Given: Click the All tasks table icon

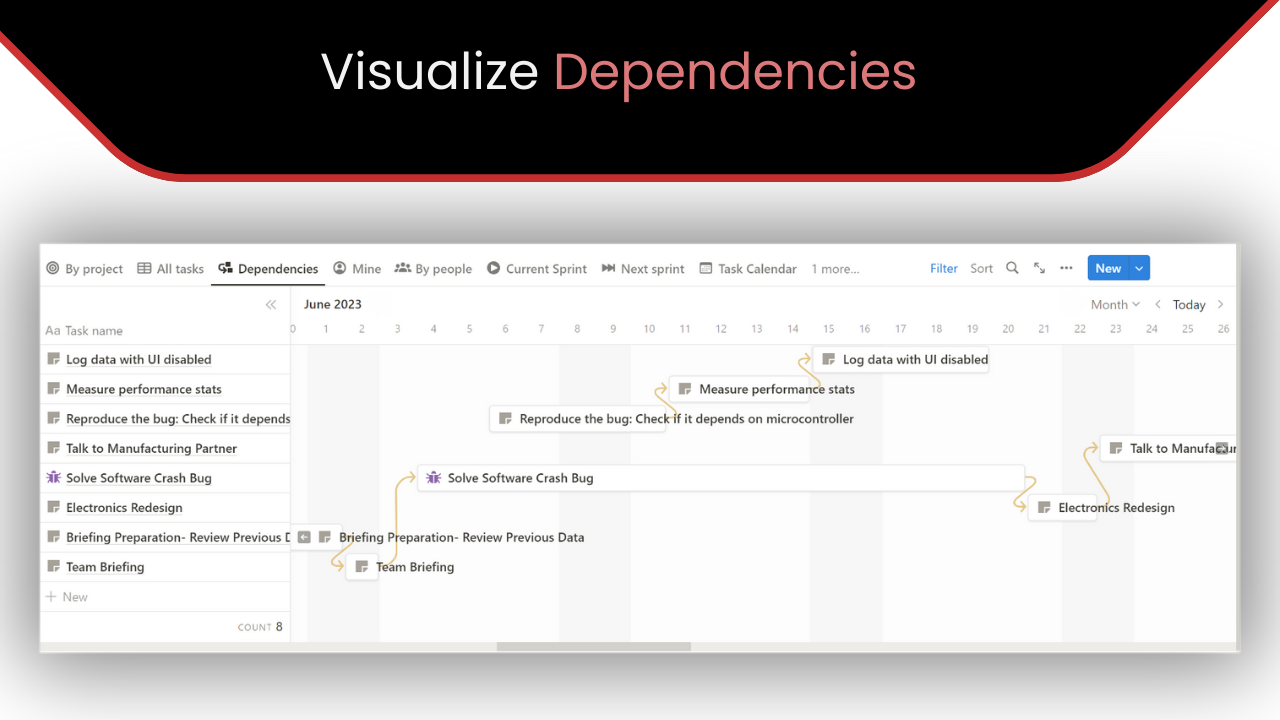Looking at the screenshot, I should 144,268.
